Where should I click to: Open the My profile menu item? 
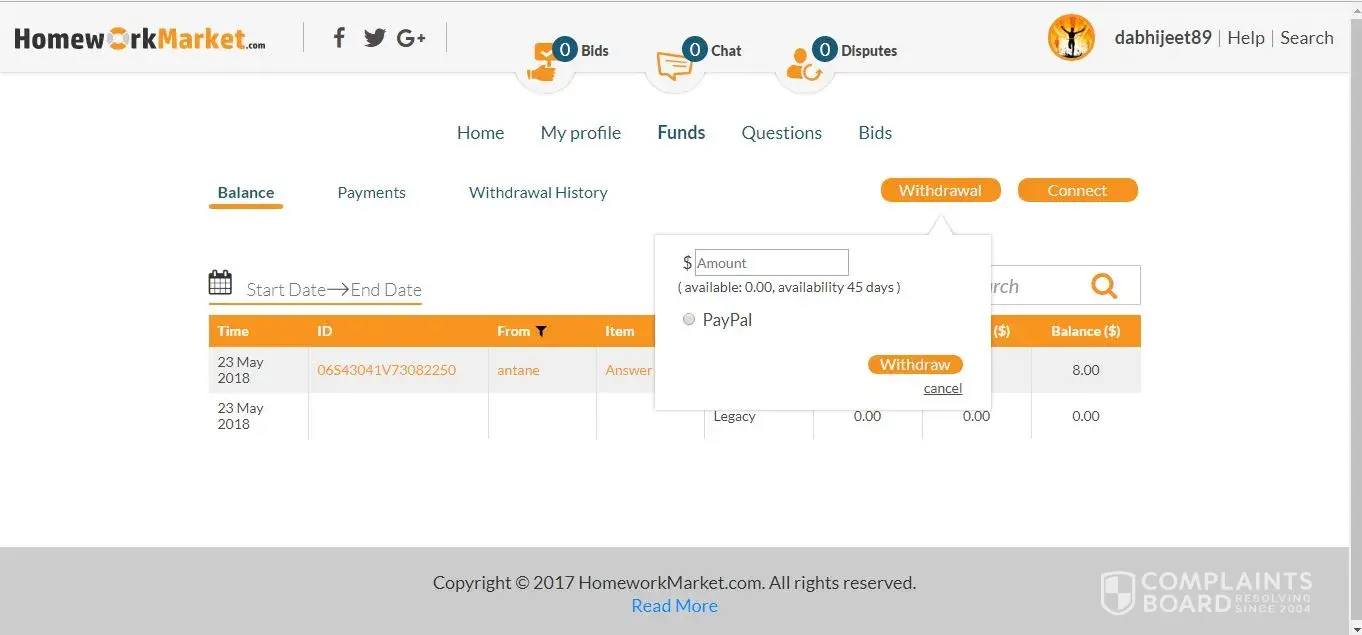pyautogui.click(x=581, y=133)
